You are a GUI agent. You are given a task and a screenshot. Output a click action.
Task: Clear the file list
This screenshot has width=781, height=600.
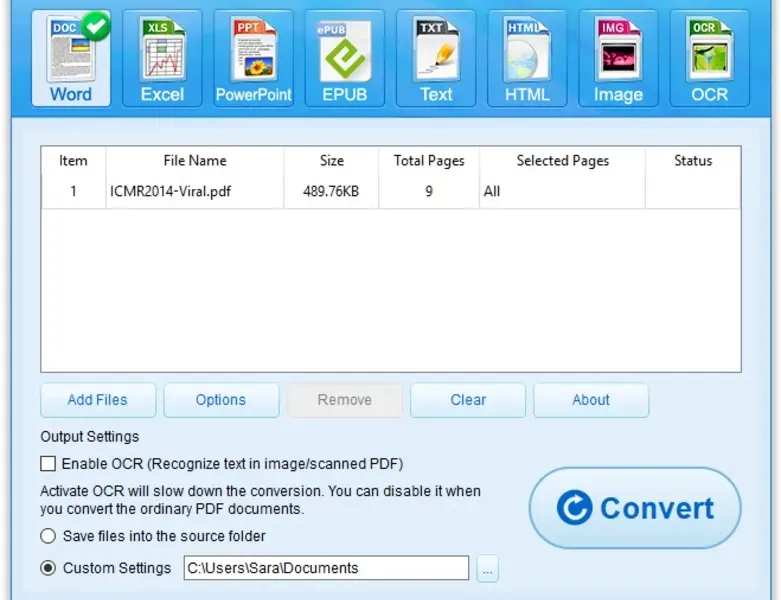468,400
